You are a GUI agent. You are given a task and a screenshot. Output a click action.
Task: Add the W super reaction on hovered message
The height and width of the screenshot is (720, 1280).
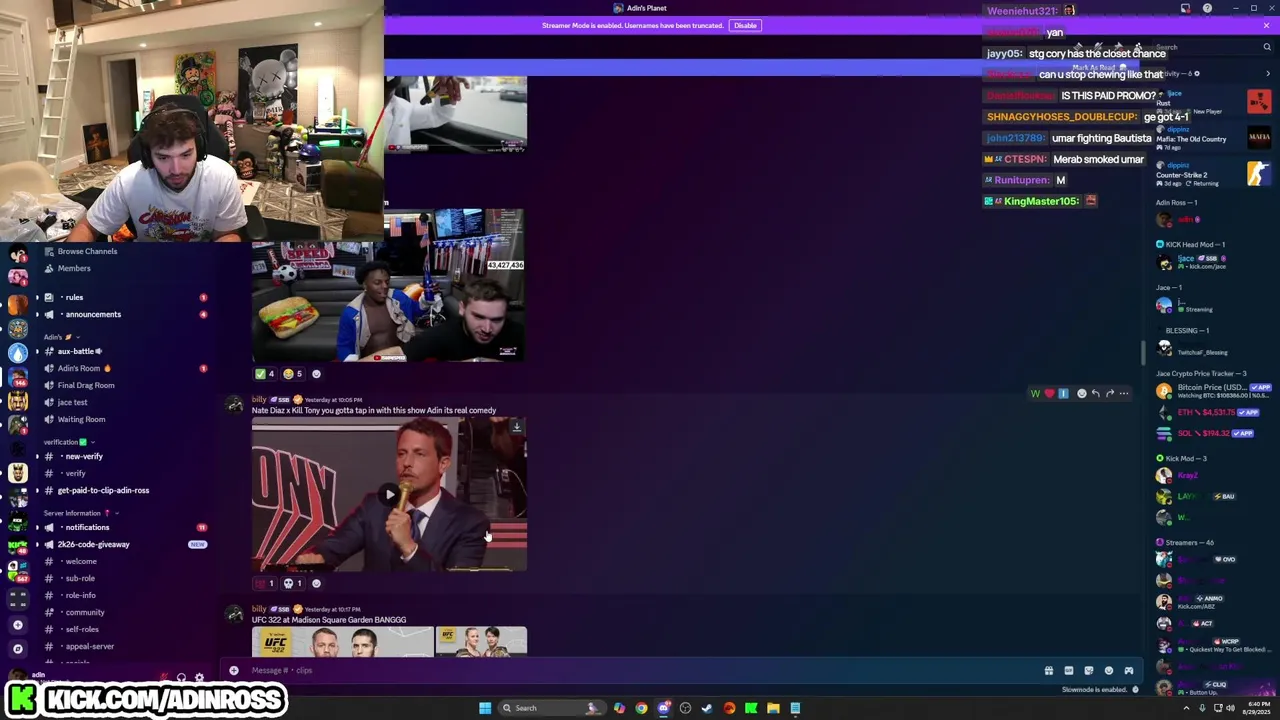coord(1035,394)
